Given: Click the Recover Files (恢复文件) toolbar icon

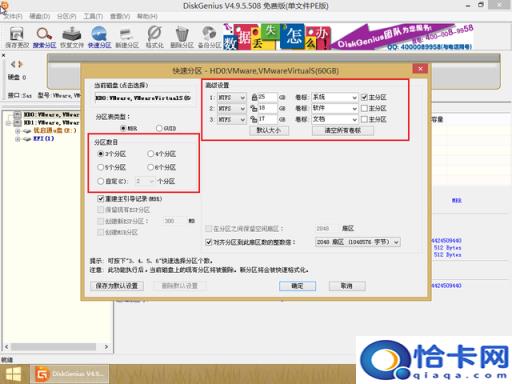Looking at the screenshot, I should pos(71,34).
